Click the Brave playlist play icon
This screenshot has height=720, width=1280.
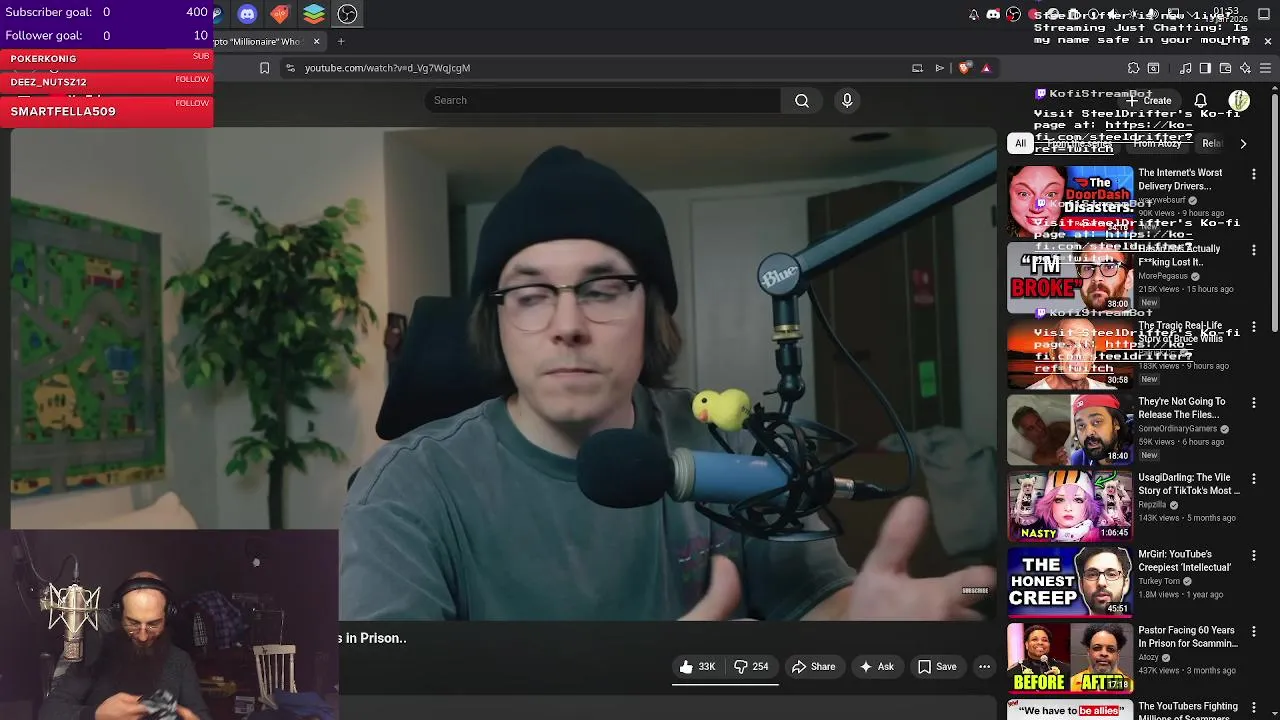940,68
